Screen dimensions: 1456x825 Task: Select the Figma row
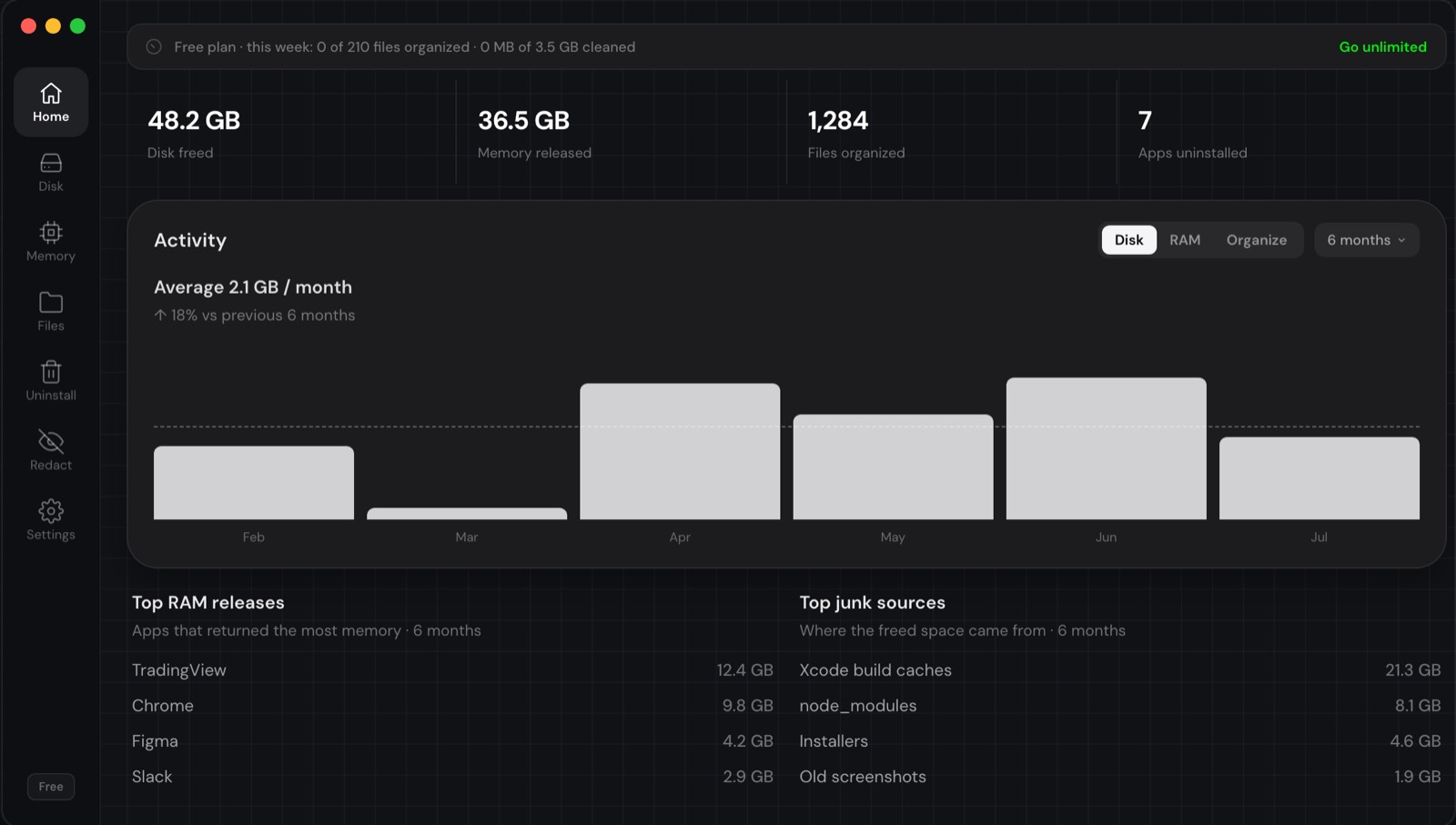(x=452, y=741)
